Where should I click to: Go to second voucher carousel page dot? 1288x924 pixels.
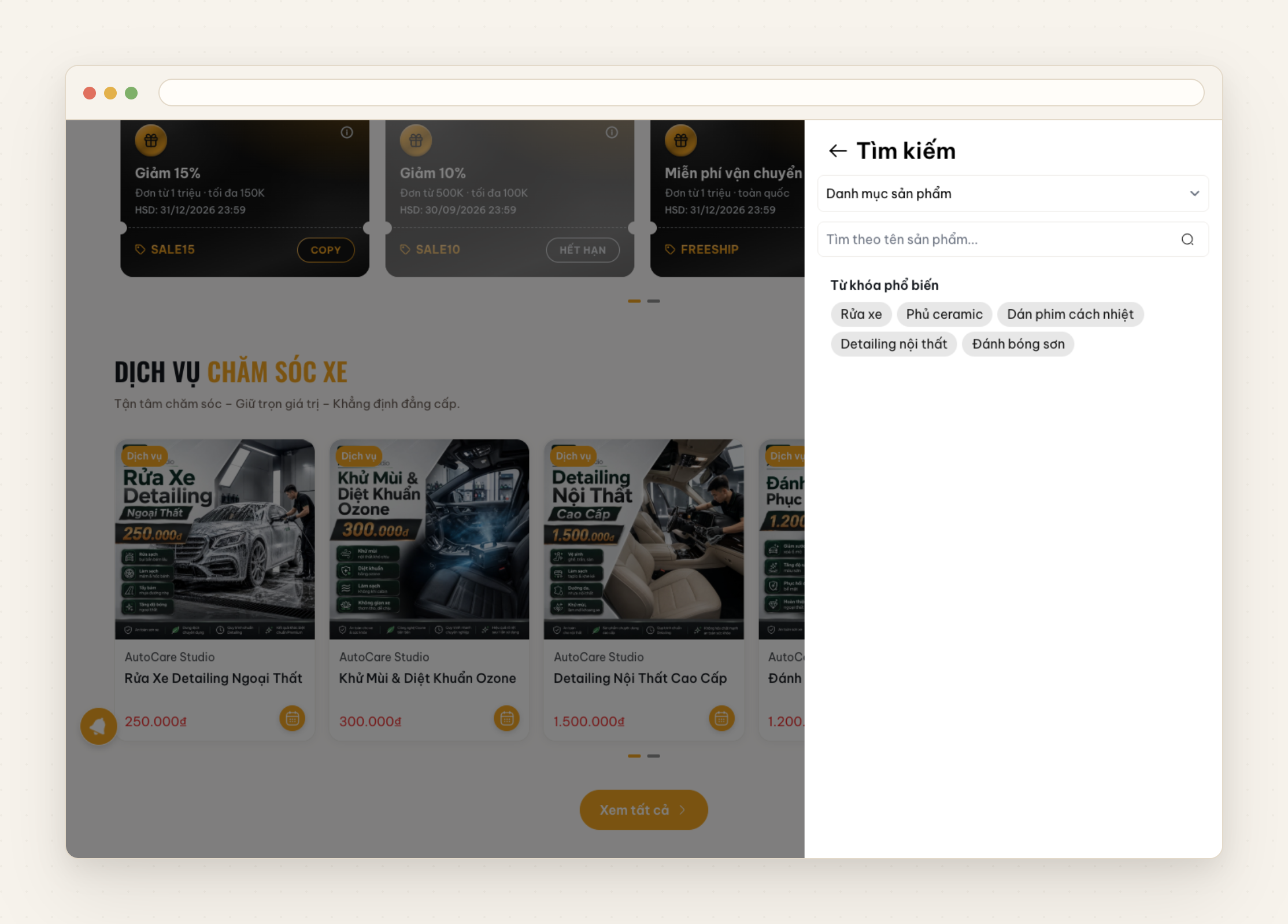[x=653, y=301]
